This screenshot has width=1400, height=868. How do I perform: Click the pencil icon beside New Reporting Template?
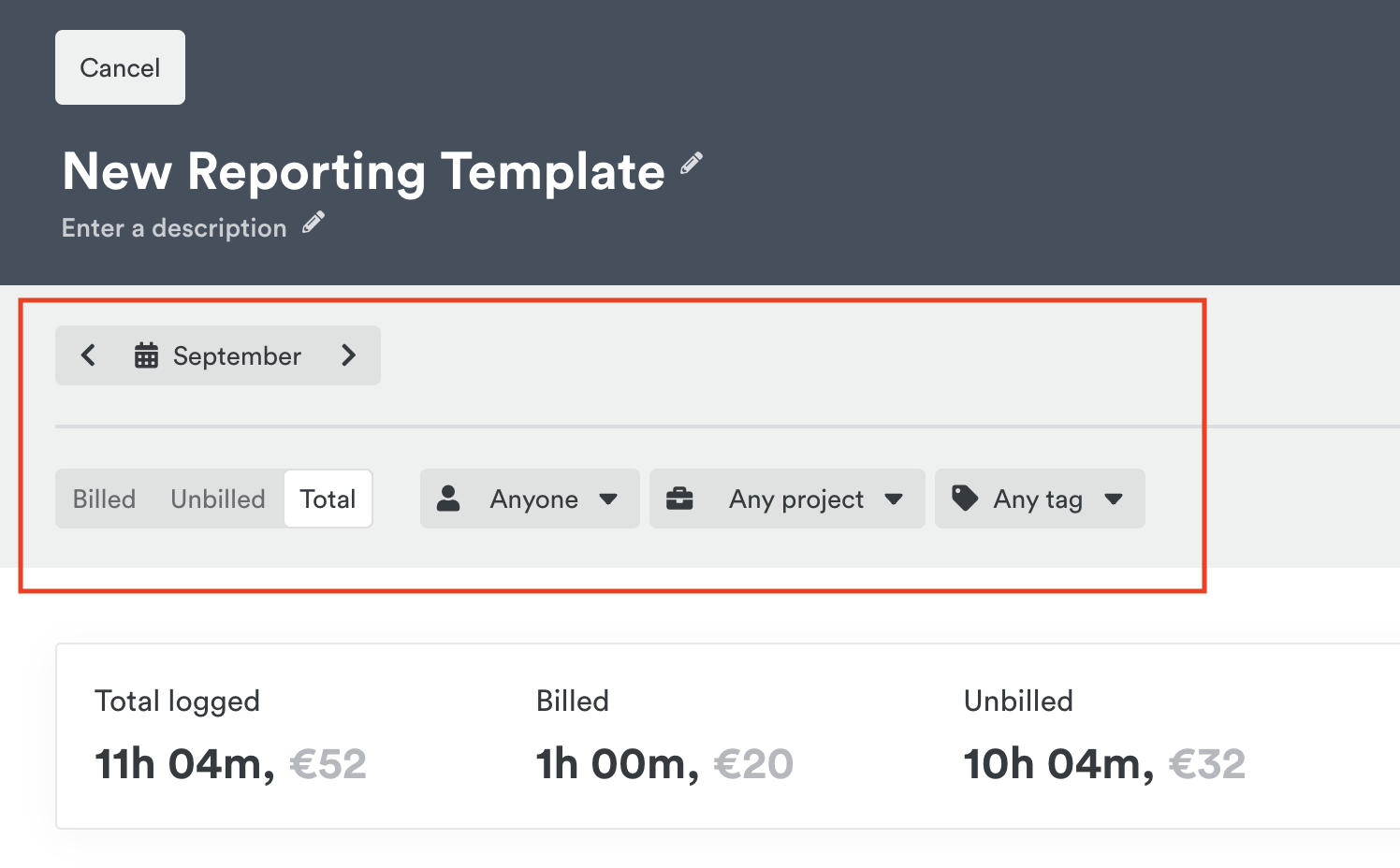coord(691,164)
